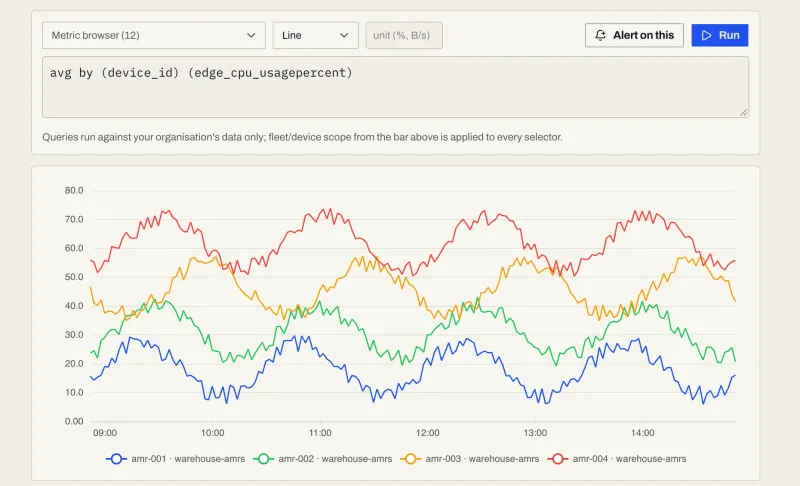The width and height of the screenshot is (800, 486).
Task: Click the 11:00 x-axis label
Action: 320,433
